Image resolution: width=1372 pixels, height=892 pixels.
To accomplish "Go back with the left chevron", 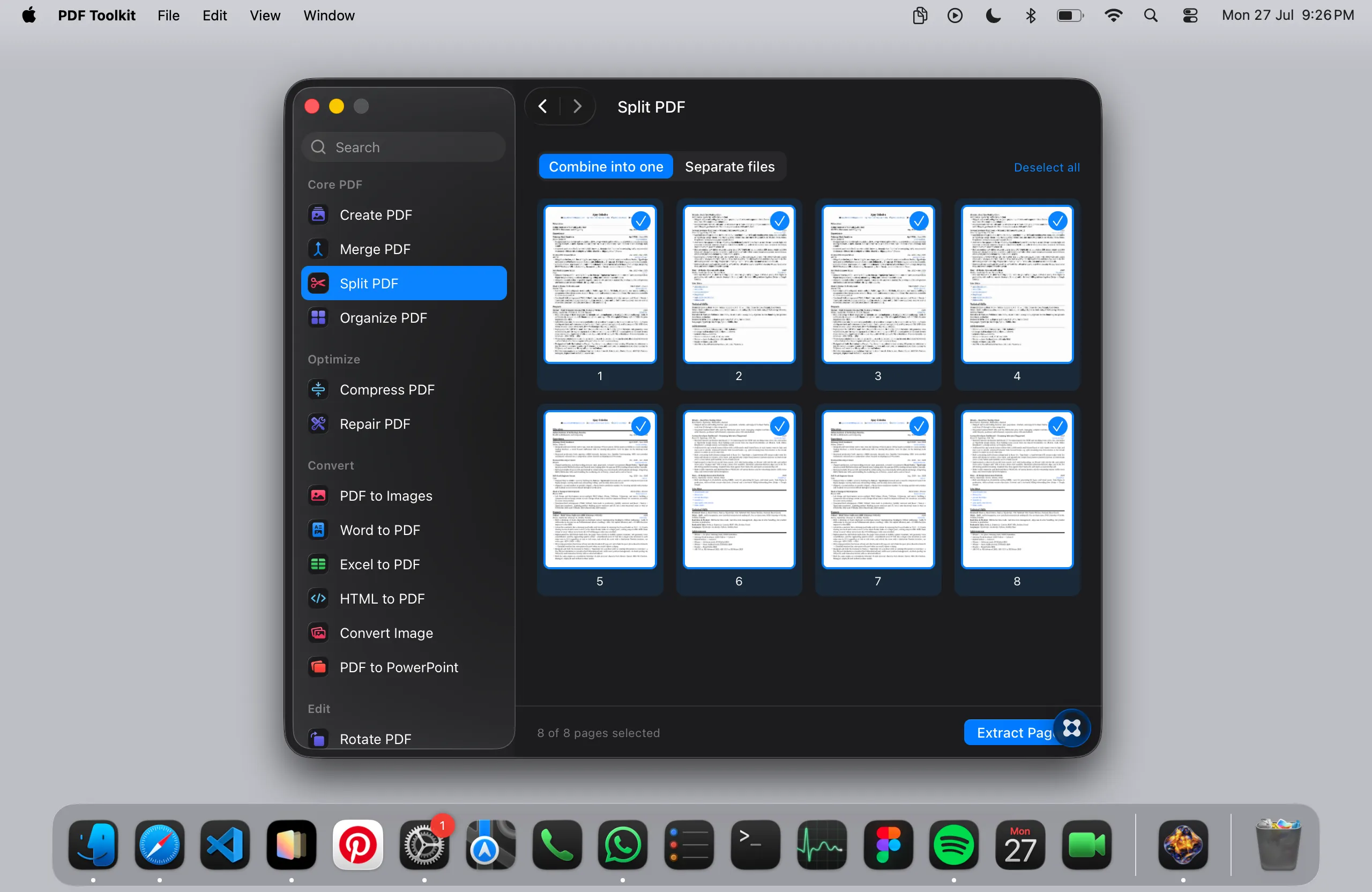I will [542, 107].
